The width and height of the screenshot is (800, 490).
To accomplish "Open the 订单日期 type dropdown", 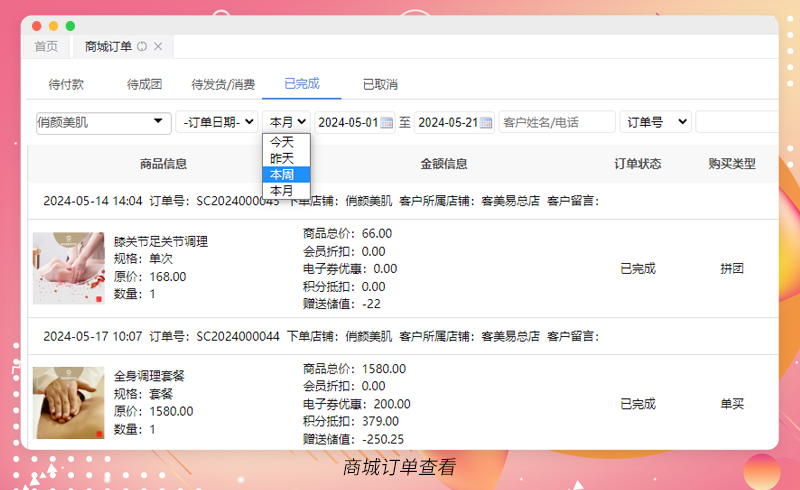I will pyautogui.click(x=217, y=122).
